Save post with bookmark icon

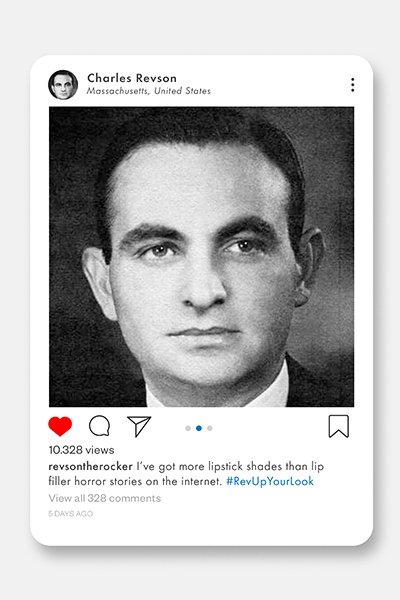pos(339,426)
